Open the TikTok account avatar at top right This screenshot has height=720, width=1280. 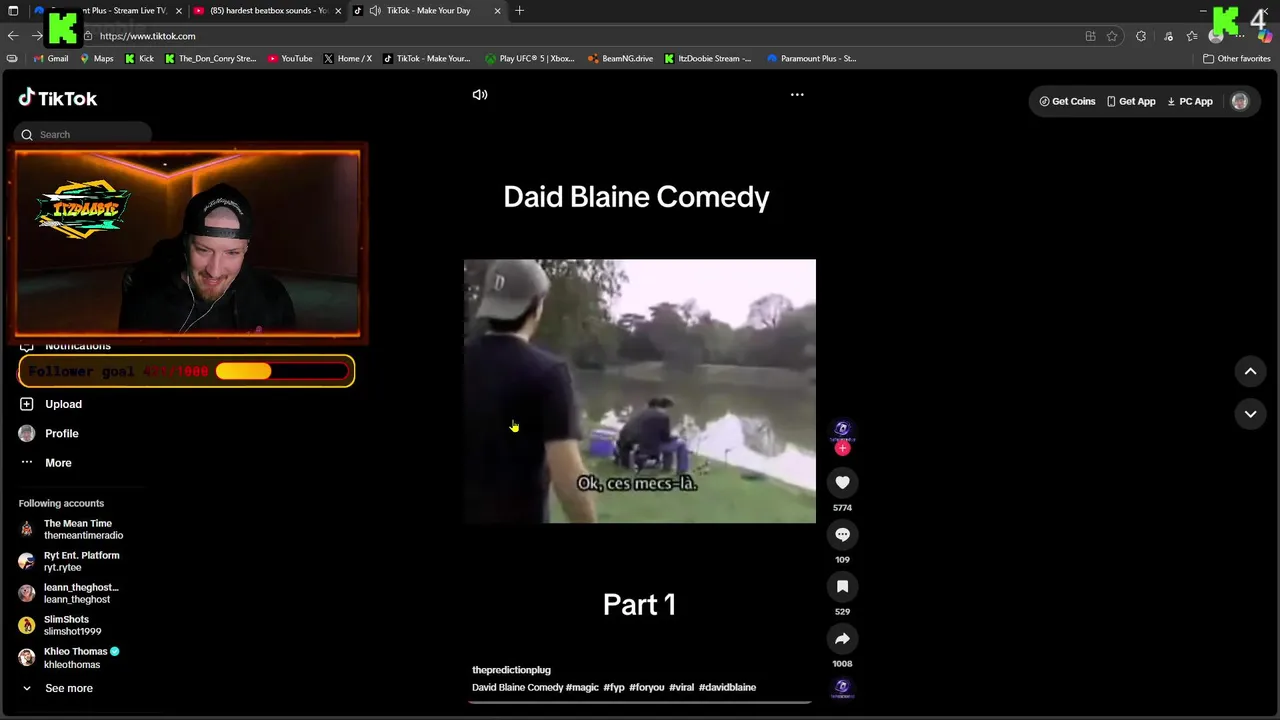coord(1240,101)
